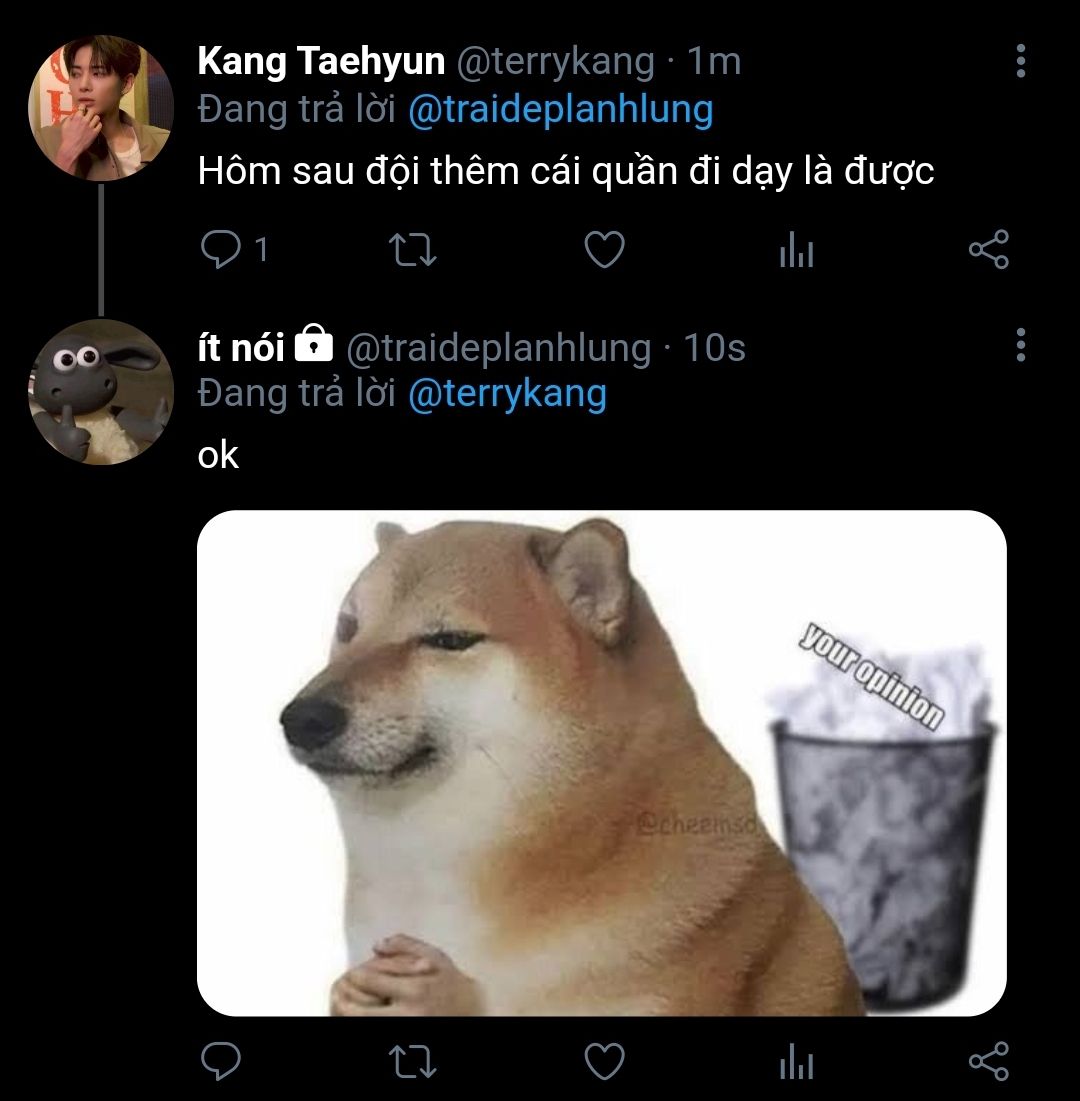
Task: Like Kang Taehyun's tweet
Action: [604, 250]
